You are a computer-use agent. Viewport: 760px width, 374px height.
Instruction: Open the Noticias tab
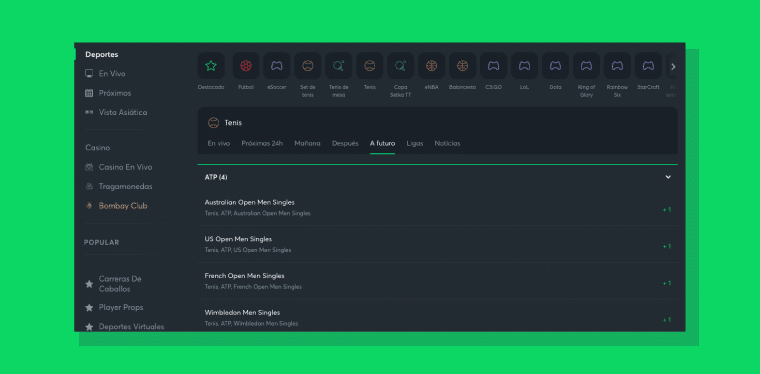tap(447, 143)
